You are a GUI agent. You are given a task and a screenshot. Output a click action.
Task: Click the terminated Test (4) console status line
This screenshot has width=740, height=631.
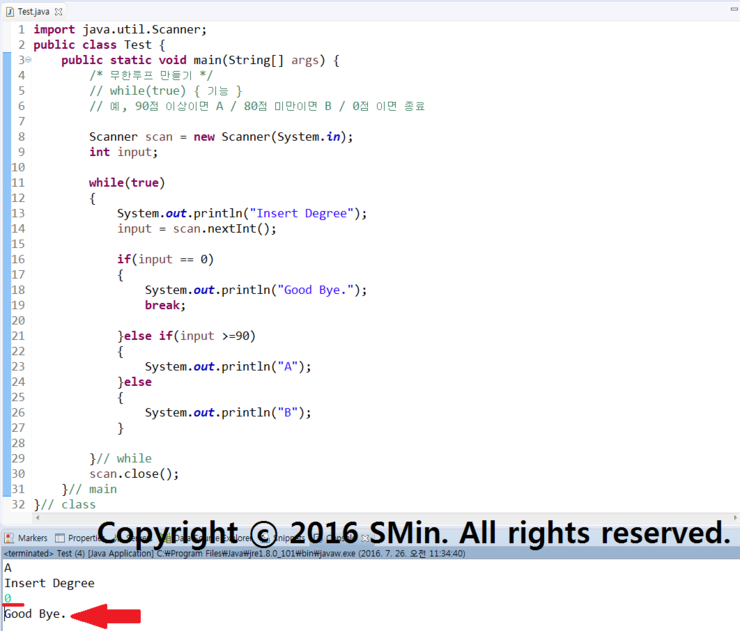(234, 554)
